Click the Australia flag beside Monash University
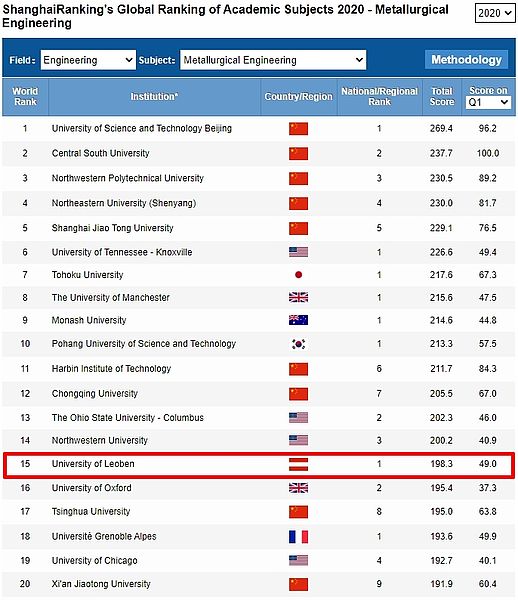Viewport: 518px width, 600px height. [298, 320]
